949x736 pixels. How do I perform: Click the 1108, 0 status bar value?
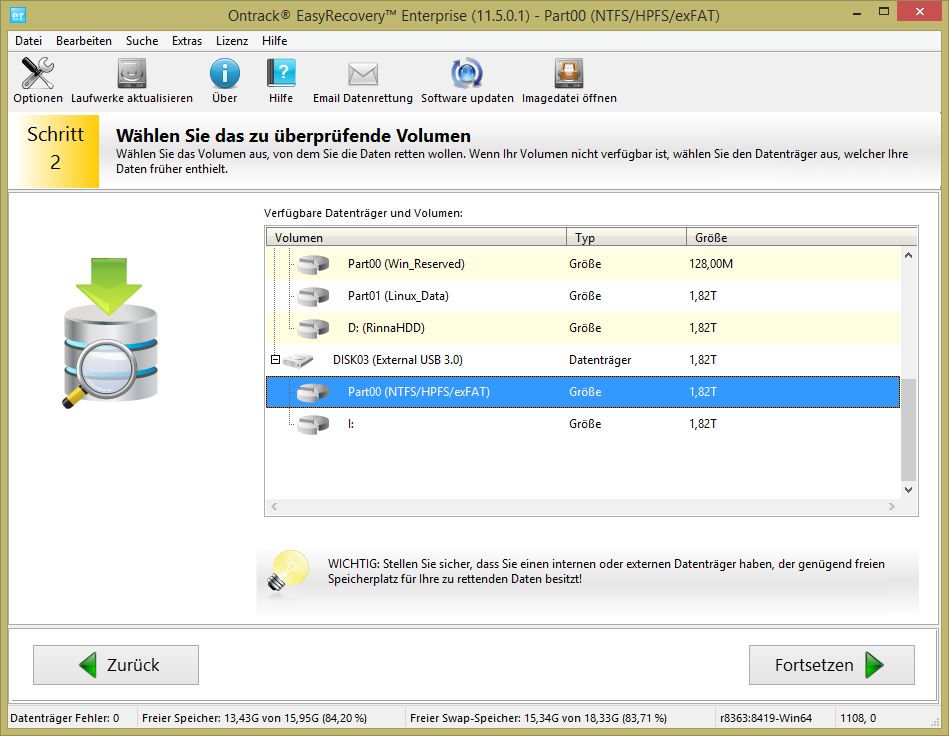point(858,718)
